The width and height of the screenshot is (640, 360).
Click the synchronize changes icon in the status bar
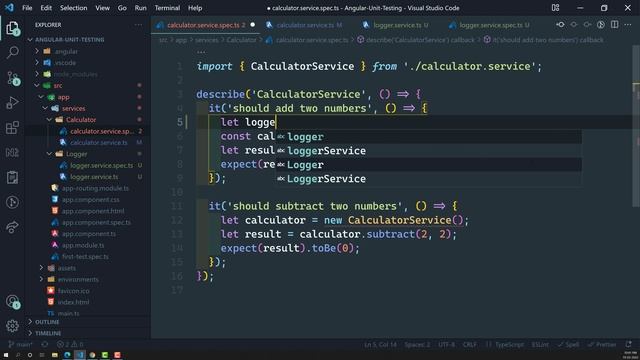point(44,344)
